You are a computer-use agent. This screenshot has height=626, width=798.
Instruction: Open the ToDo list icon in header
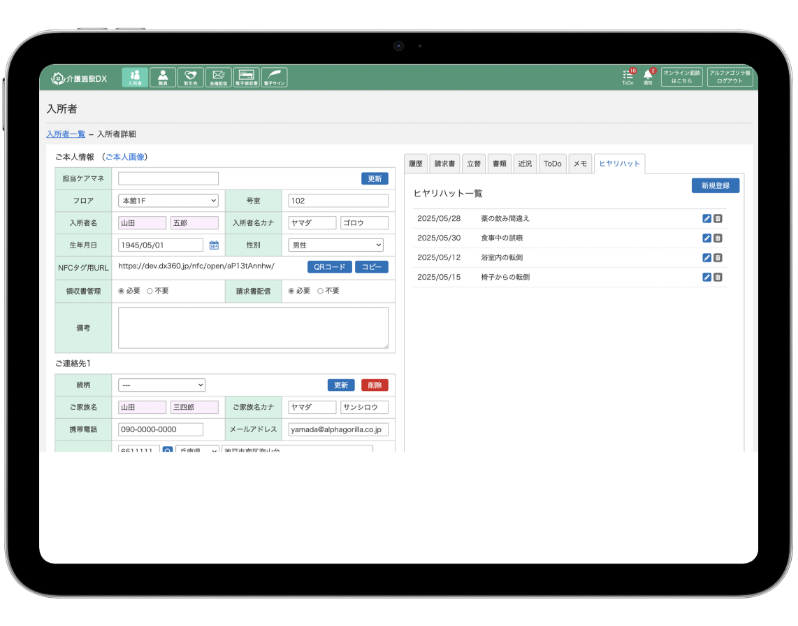[x=628, y=77]
